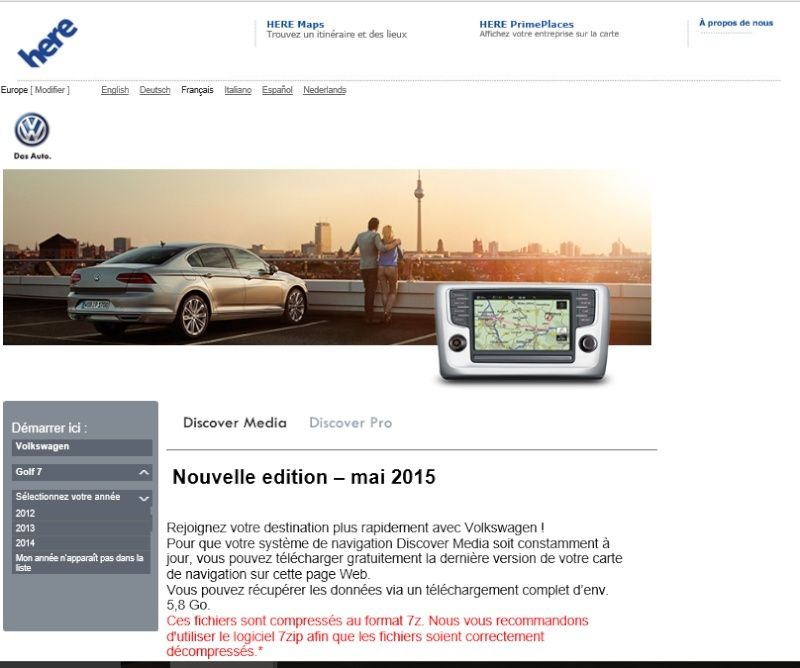Open the Golf 7 model dropdown
Viewport: 800px width, 668px height.
pyautogui.click(x=82, y=472)
